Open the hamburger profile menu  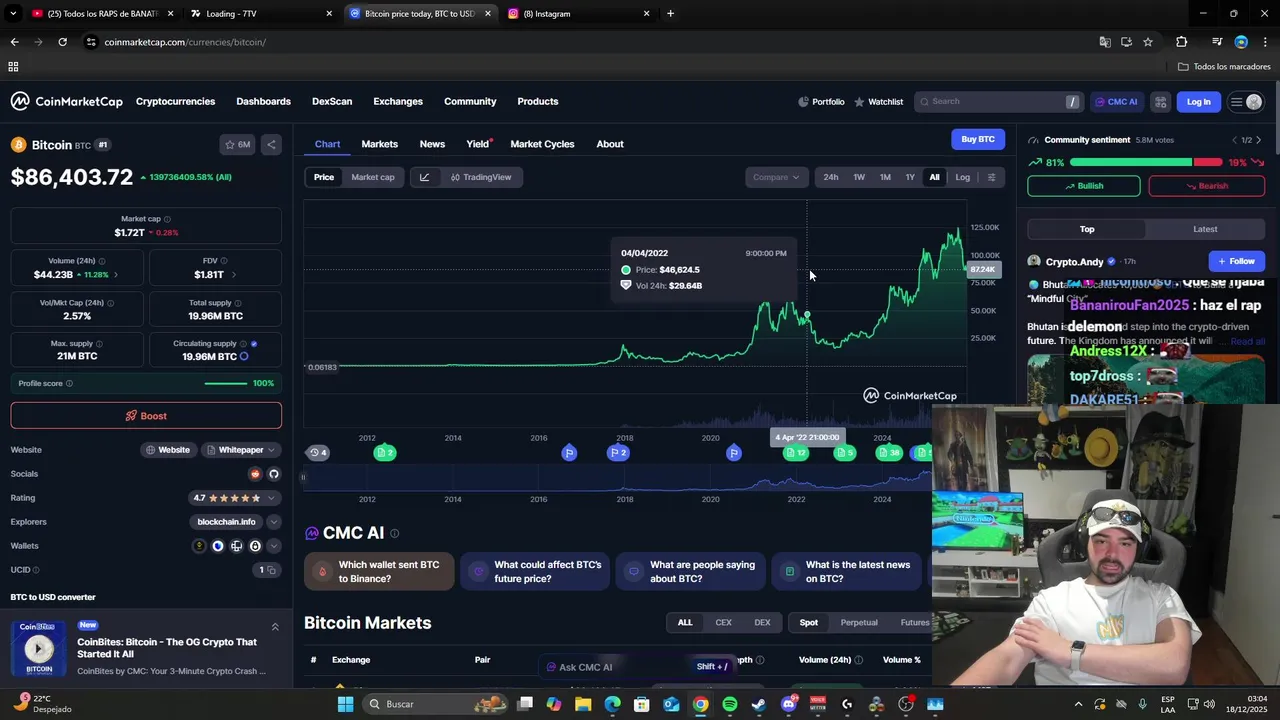1245,101
